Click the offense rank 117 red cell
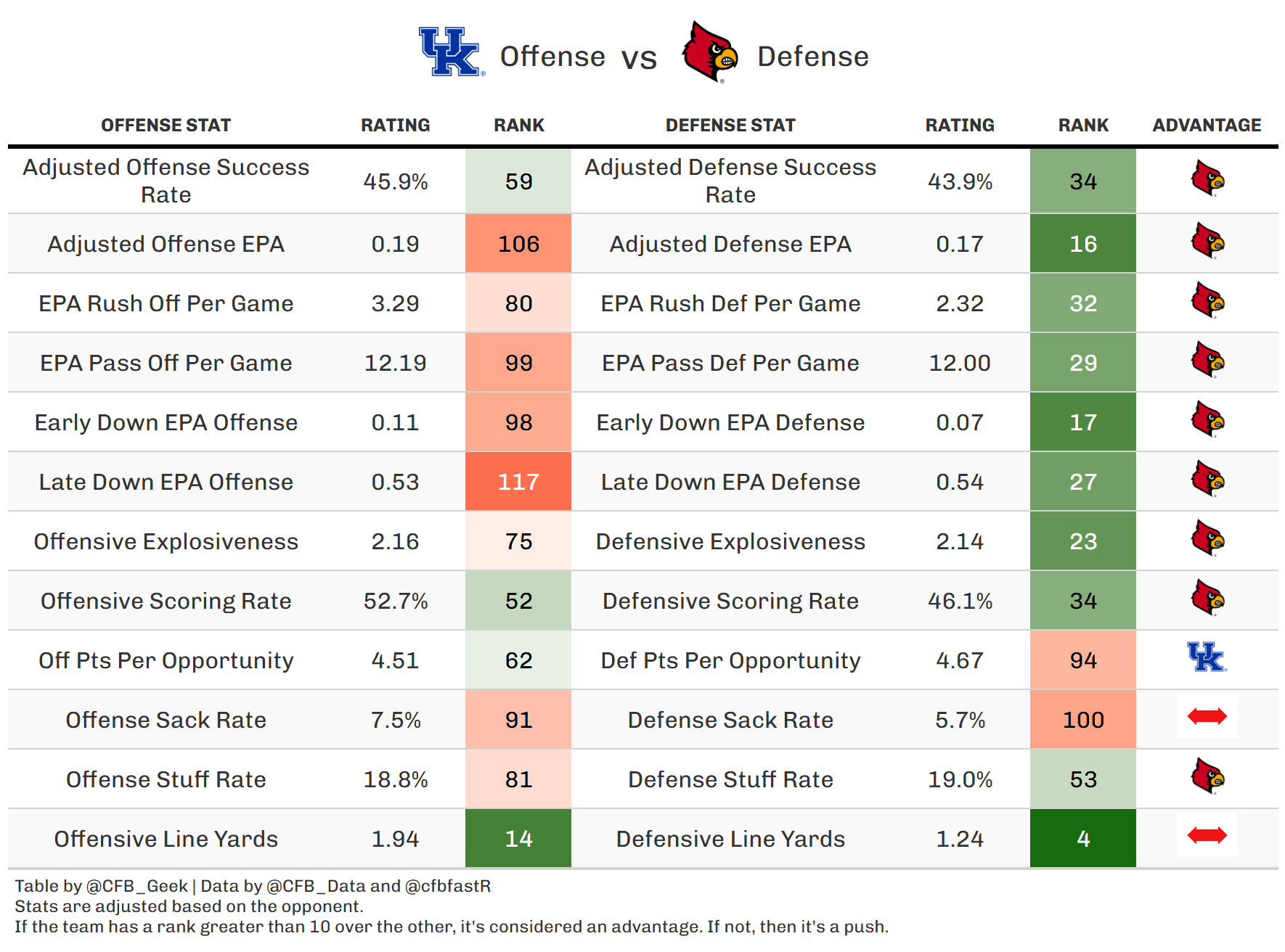 pos(518,482)
